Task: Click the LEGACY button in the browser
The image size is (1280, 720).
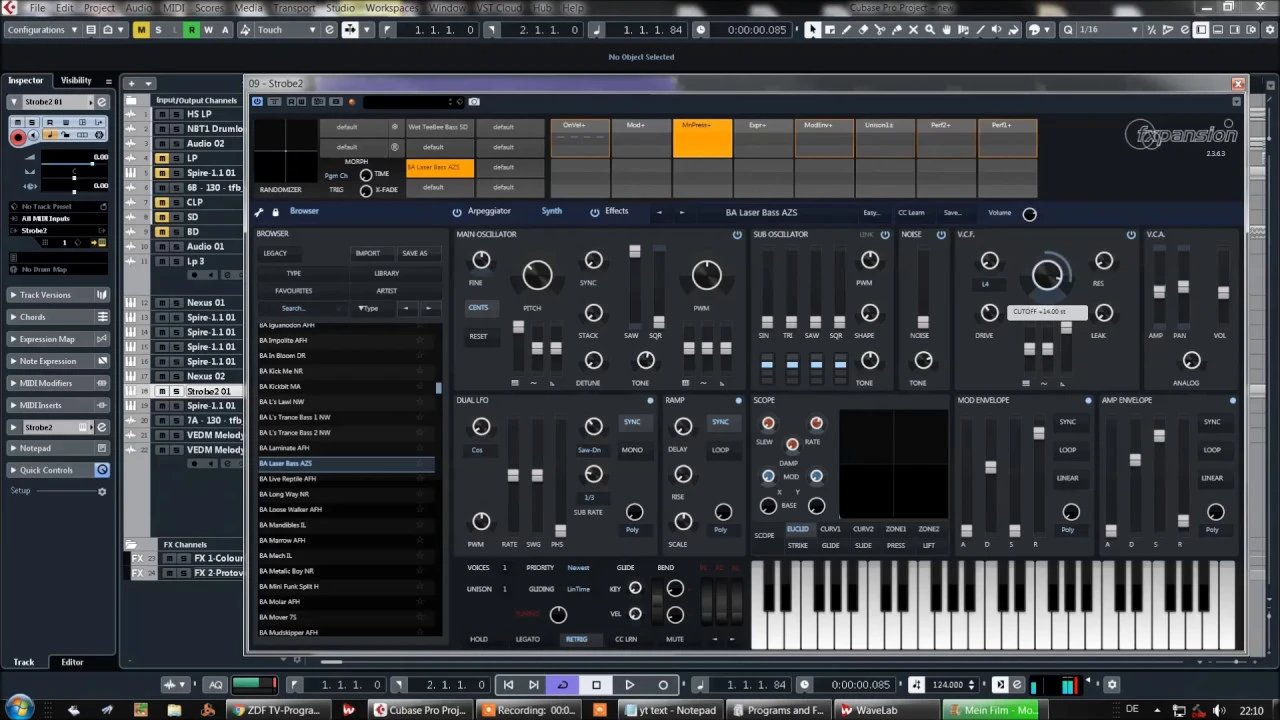Action: click(275, 253)
